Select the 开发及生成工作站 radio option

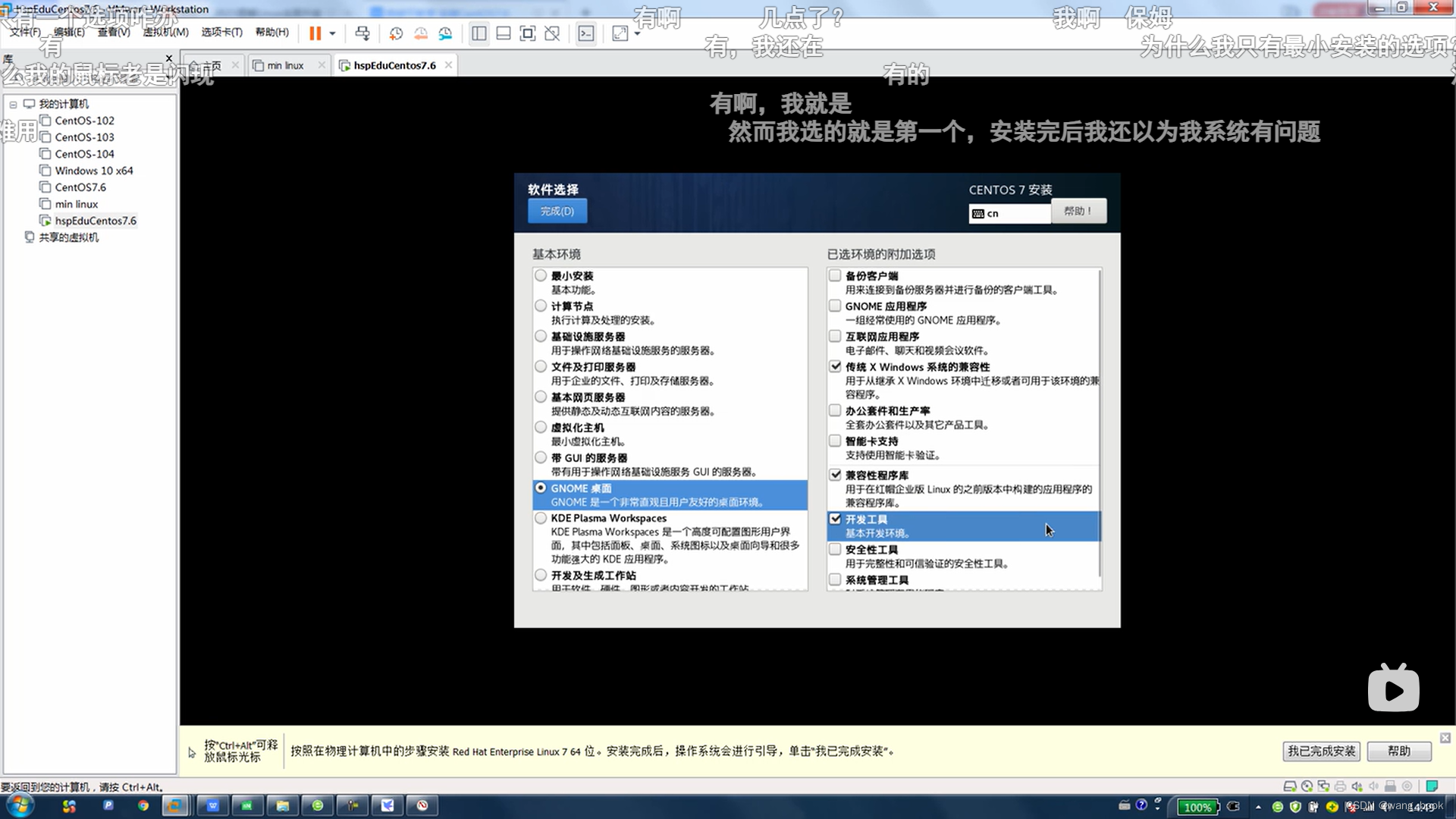541,575
